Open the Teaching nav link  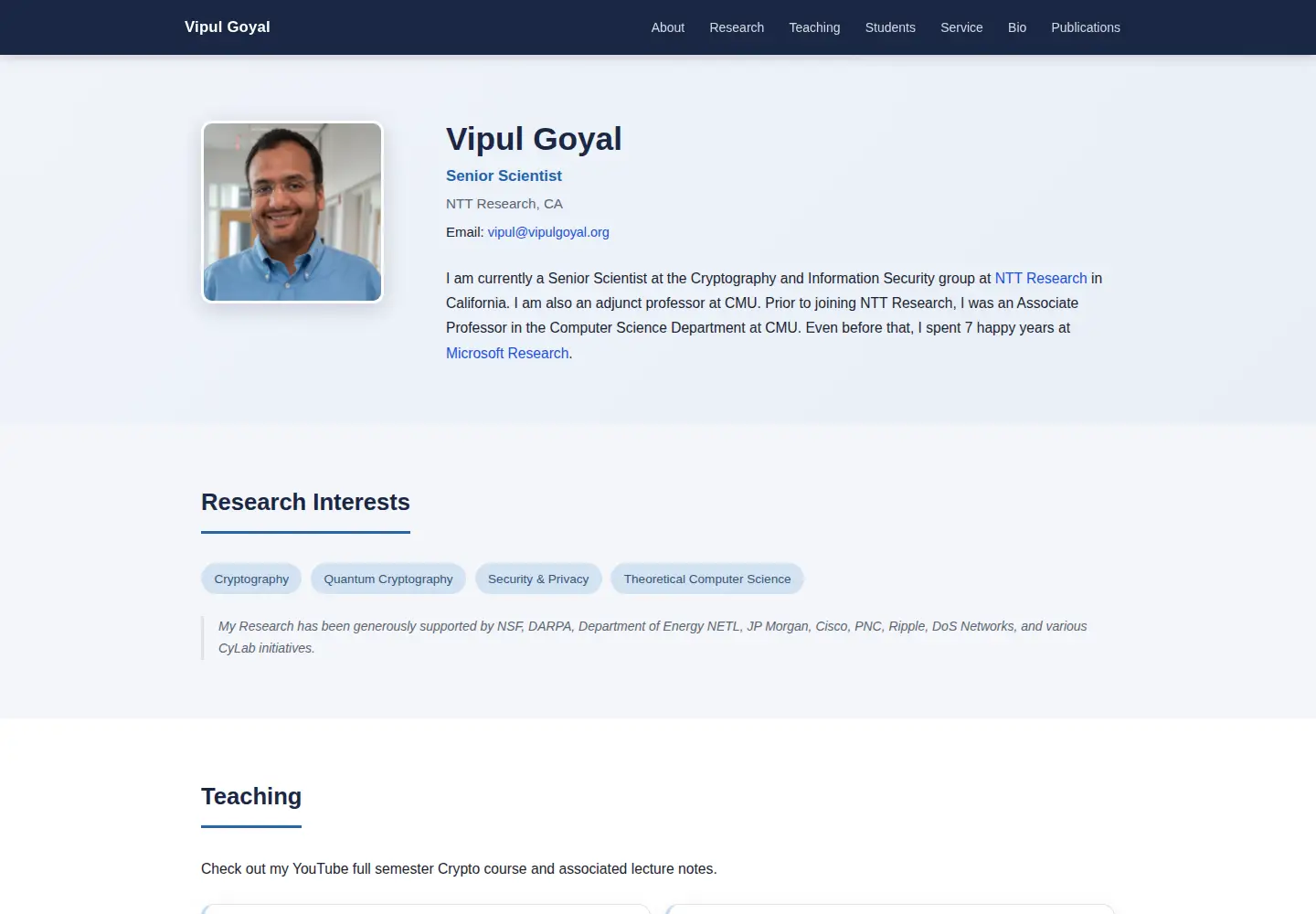click(x=814, y=27)
